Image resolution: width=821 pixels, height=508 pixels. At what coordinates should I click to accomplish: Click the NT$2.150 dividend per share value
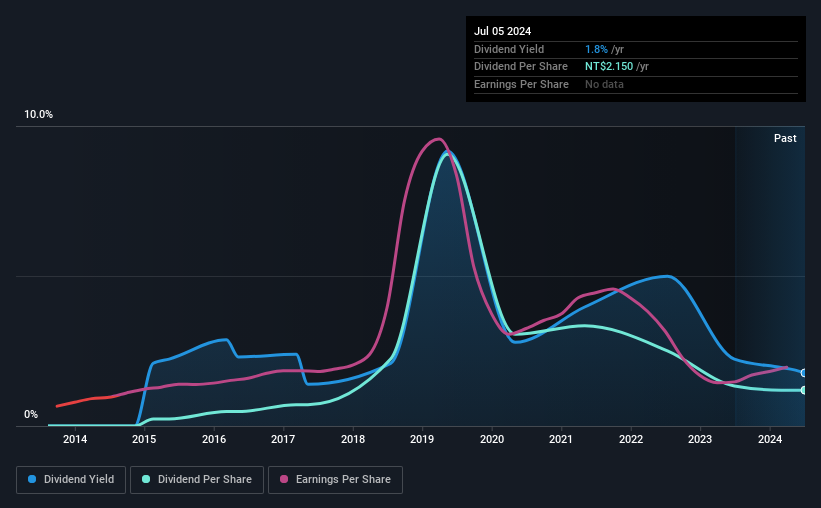pos(609,67)
